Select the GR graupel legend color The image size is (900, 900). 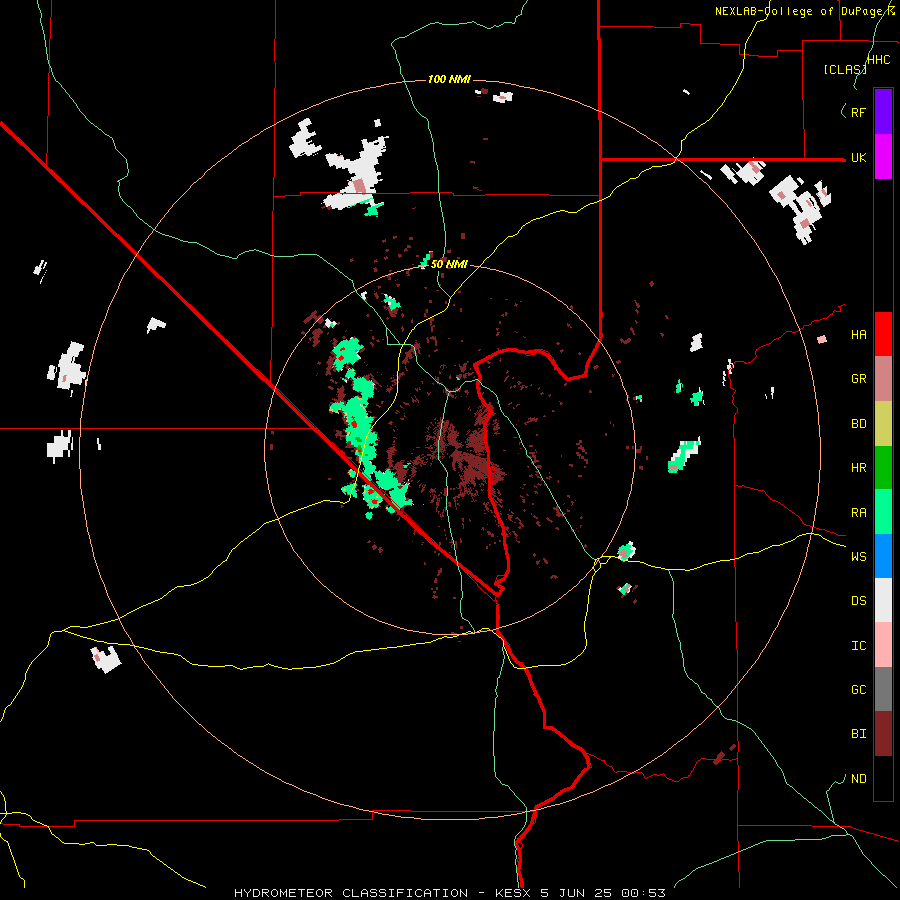click(x=883, y=379)
